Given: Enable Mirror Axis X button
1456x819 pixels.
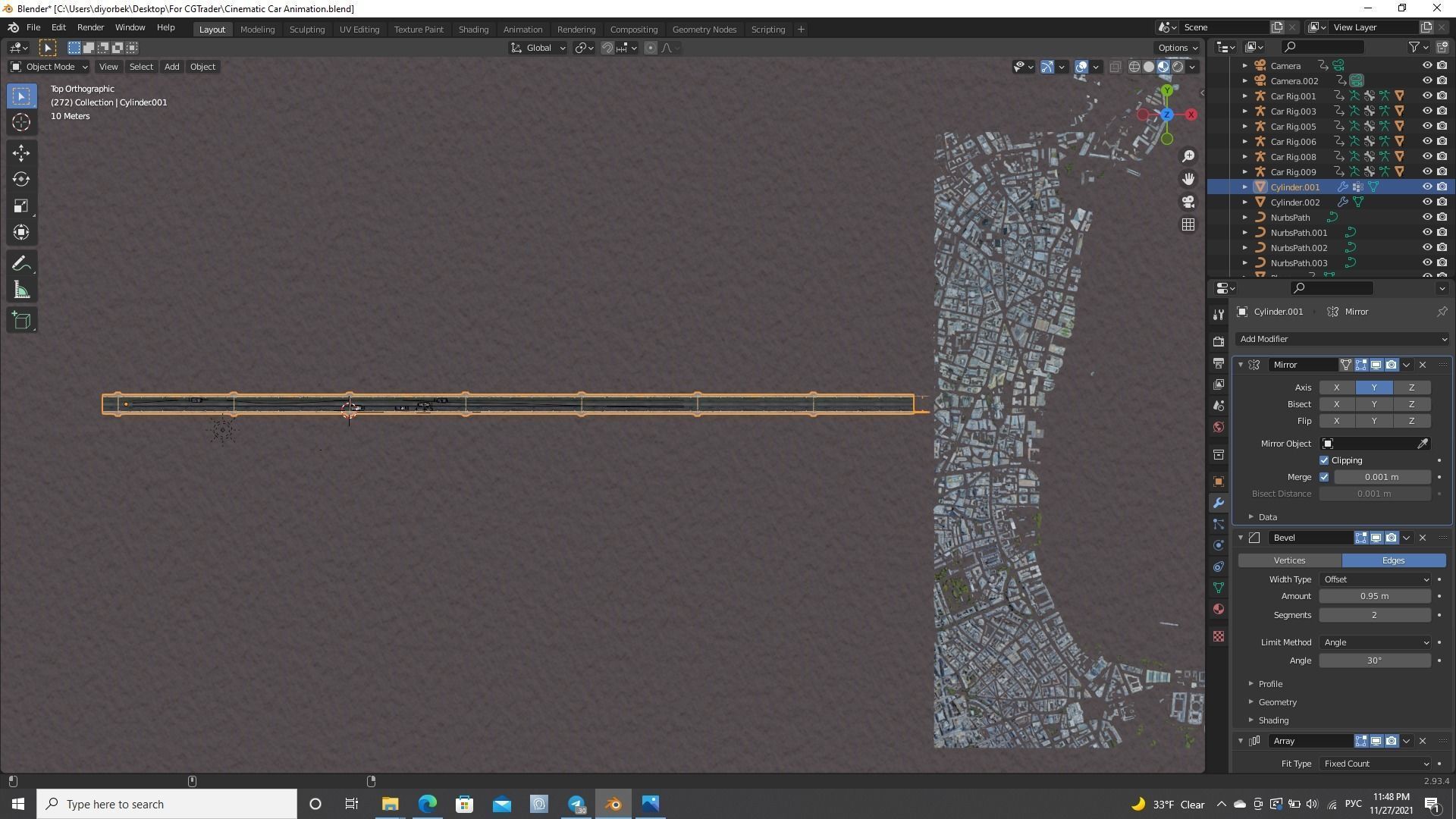Looking at the screenshot, I should [x=1336, y=388].
